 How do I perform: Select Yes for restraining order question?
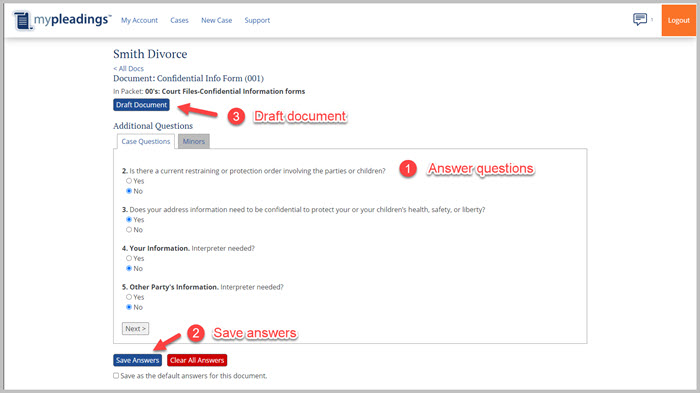pos(129,181)
